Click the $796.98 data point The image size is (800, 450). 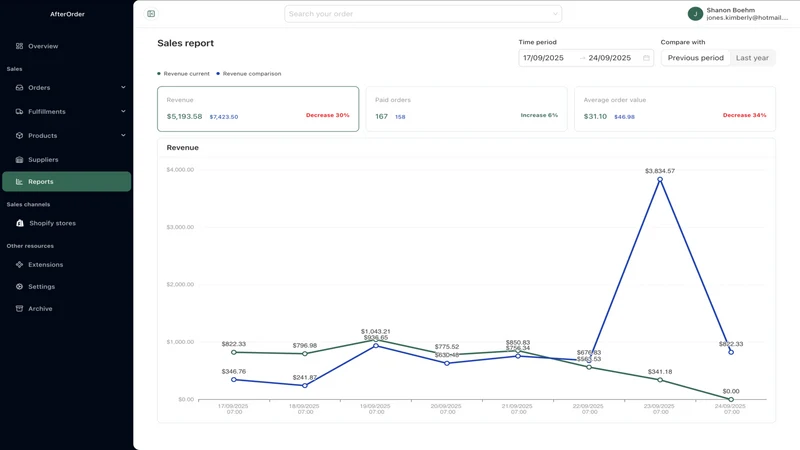pos(305,354)
